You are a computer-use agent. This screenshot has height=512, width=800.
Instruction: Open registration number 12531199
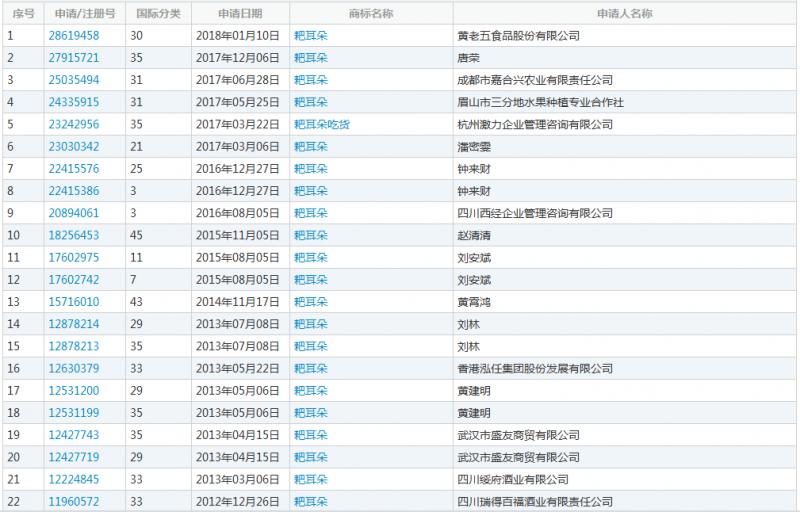click(x=73, y=413)
